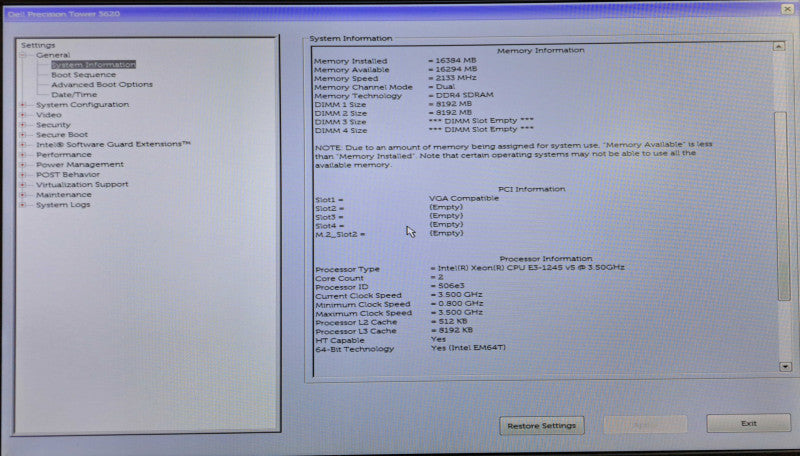Click Slot1 VGA Compatible value
This screenshot has height=456, width=800.
tap(464, 198)
